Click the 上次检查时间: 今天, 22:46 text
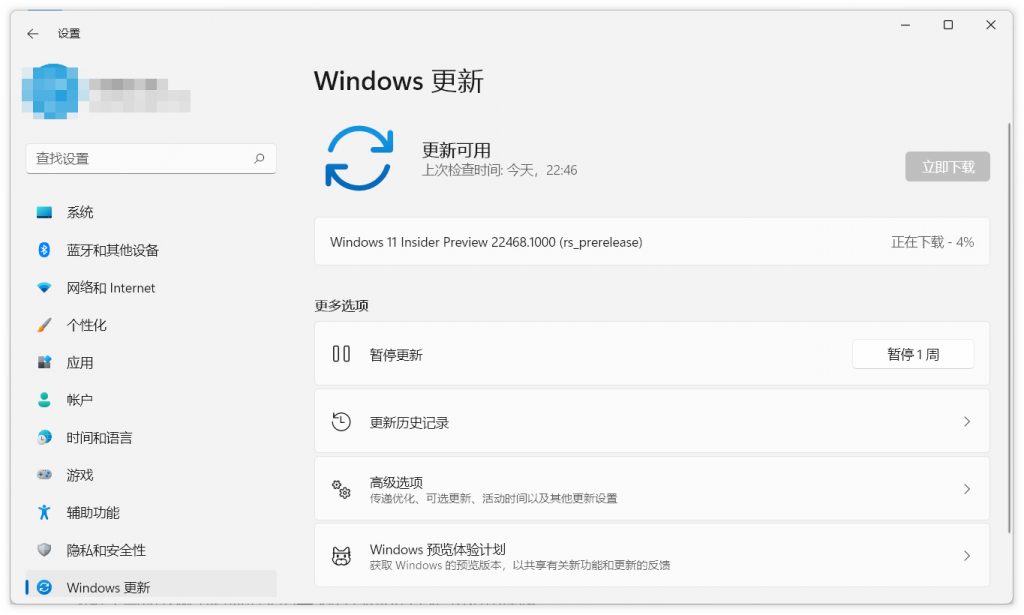Viewport: 1024px width, 615px height. (500, 170)
